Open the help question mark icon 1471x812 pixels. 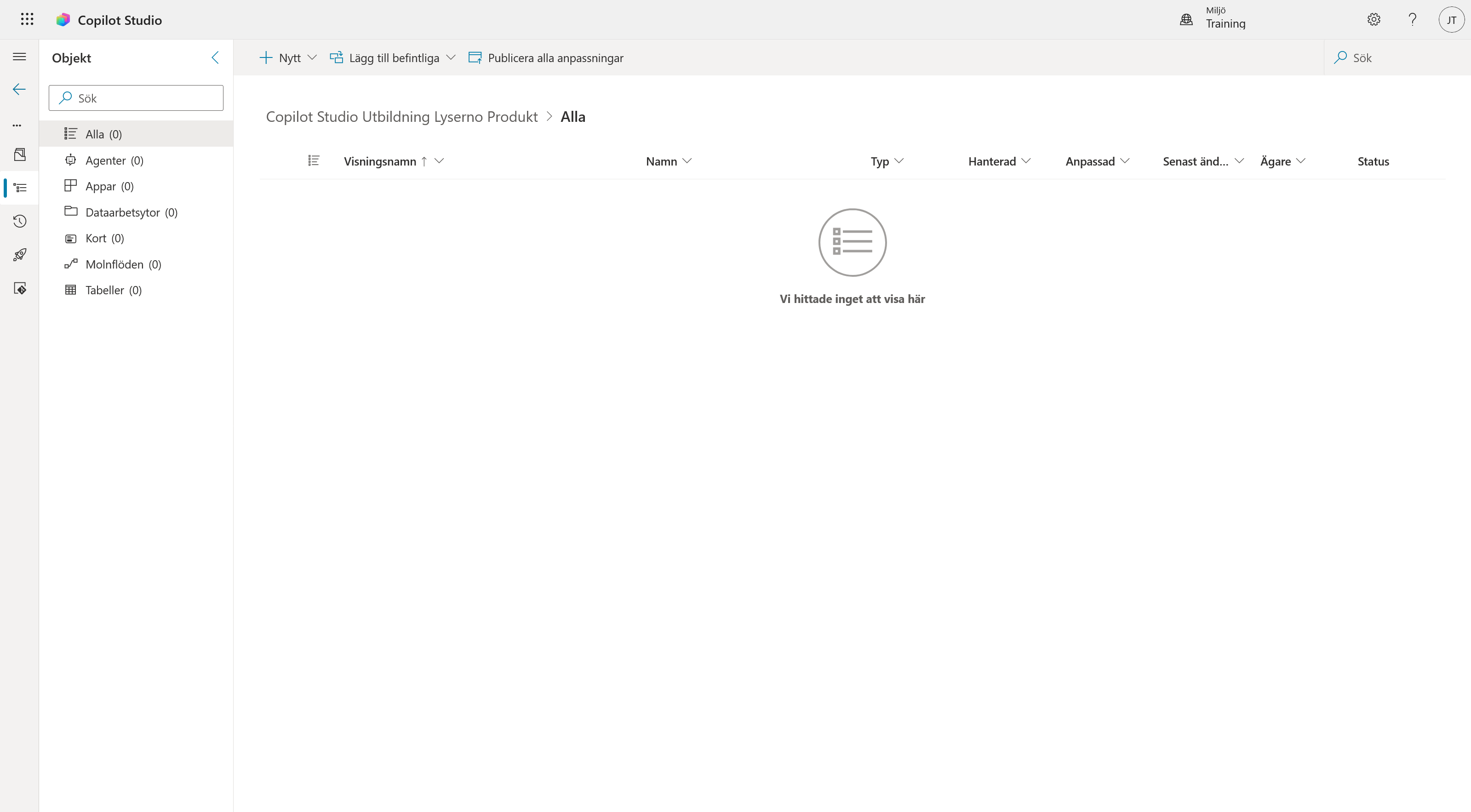tap(1412, 19)
